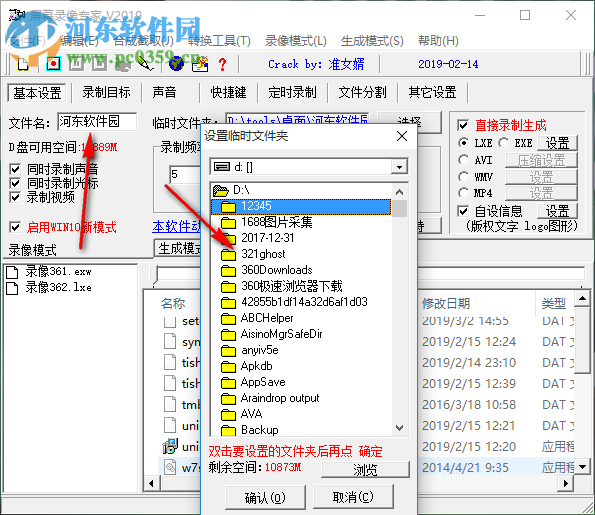Screen dimensions: 595x515
Task: Switch to 其它设置 tab
Action: (432, 93)
